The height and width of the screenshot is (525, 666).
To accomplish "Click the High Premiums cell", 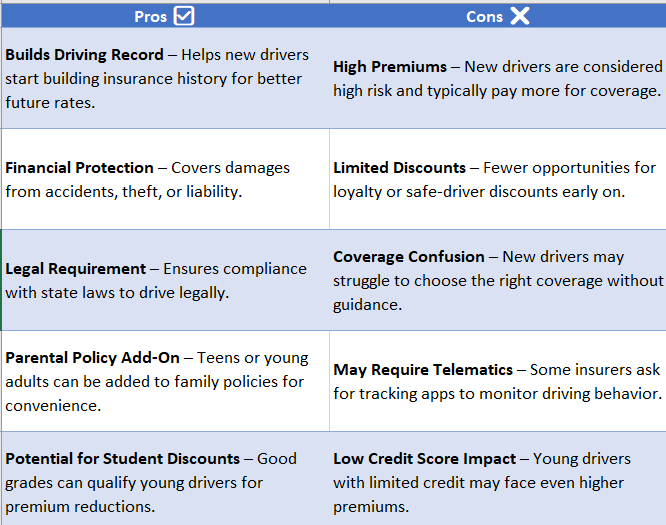I will click(x=498, y=78).
